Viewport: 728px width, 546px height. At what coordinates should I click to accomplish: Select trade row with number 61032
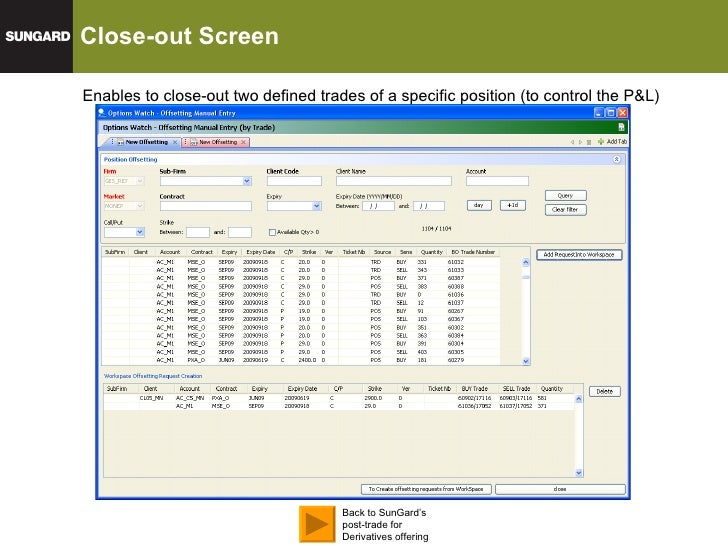click(301, 262)
